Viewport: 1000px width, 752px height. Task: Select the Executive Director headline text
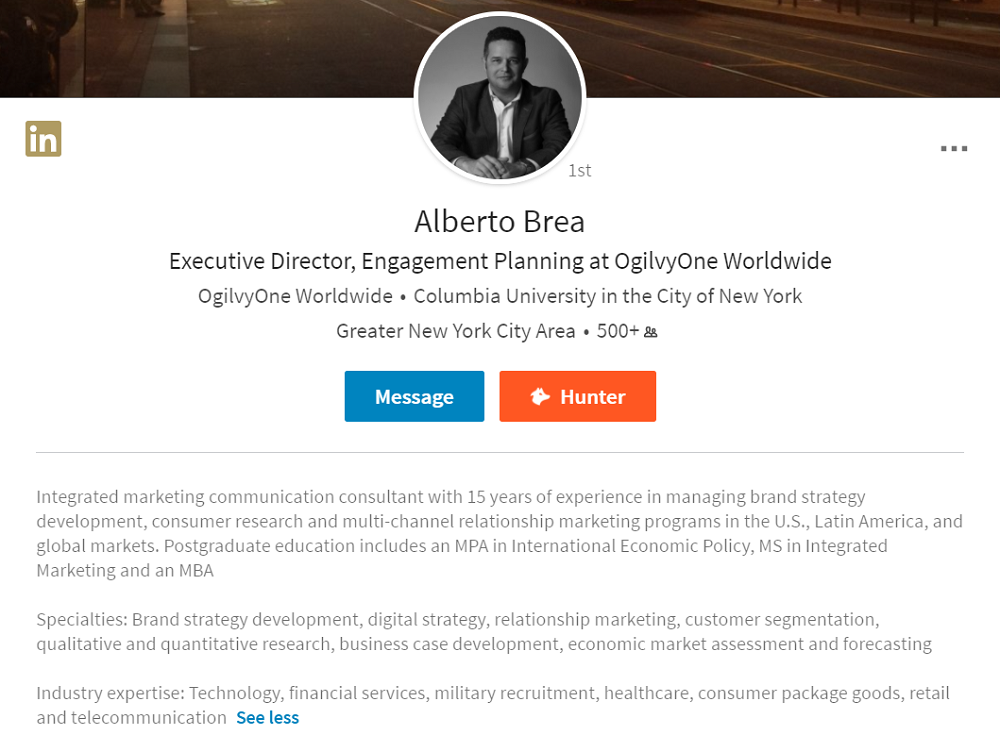point(499,262)
